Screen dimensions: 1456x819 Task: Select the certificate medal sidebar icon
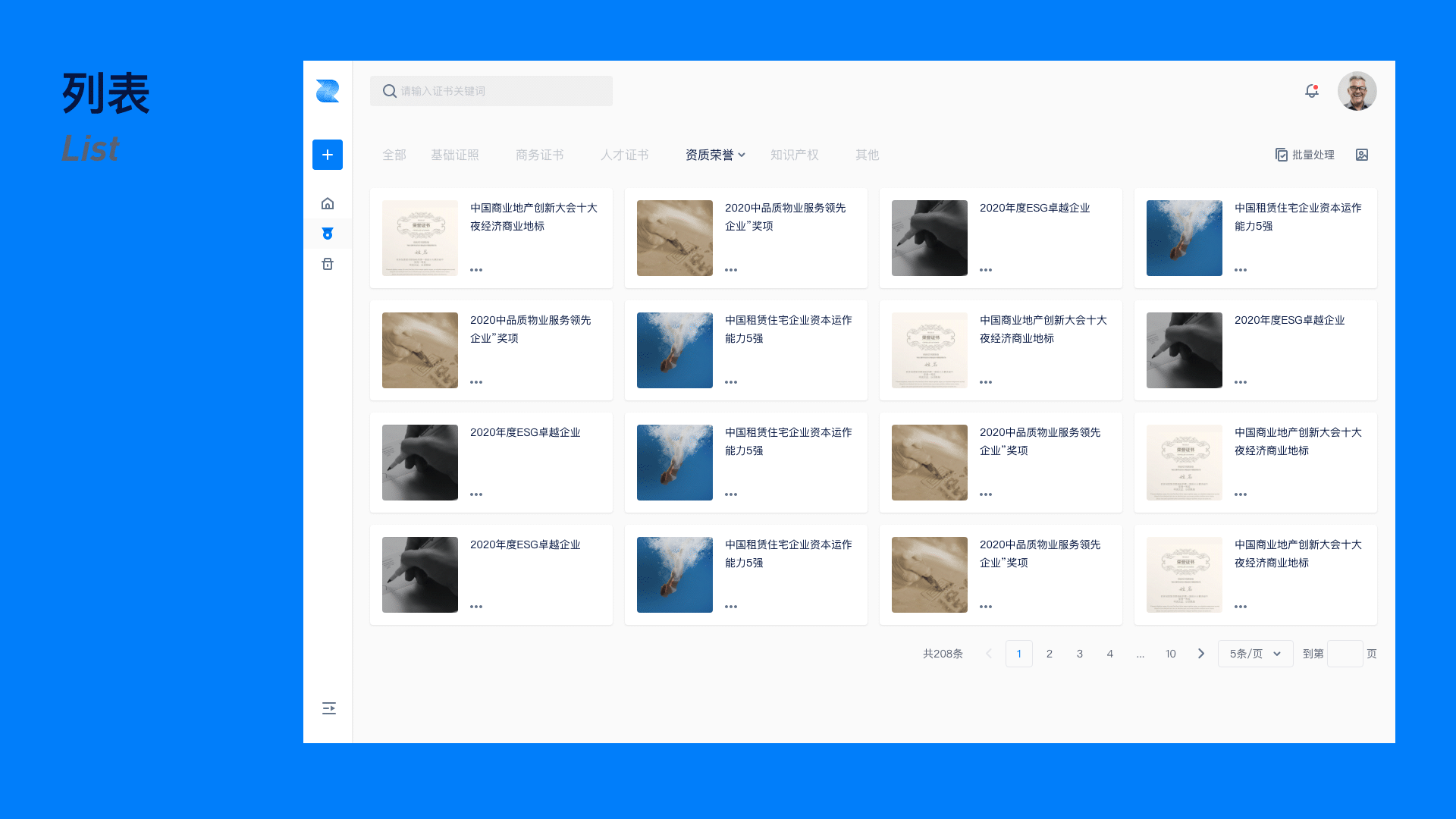(x=328, y=234)
